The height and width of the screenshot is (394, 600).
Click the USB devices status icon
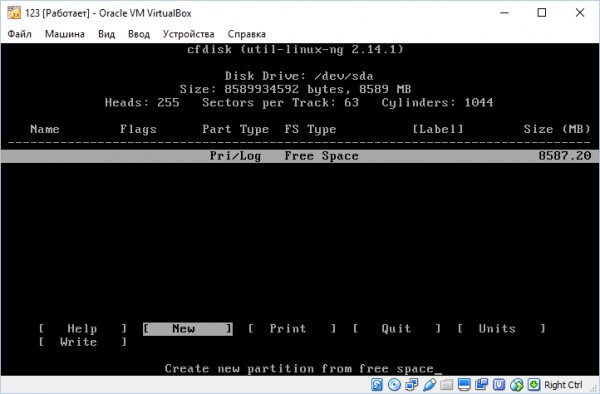coord(429,384)
